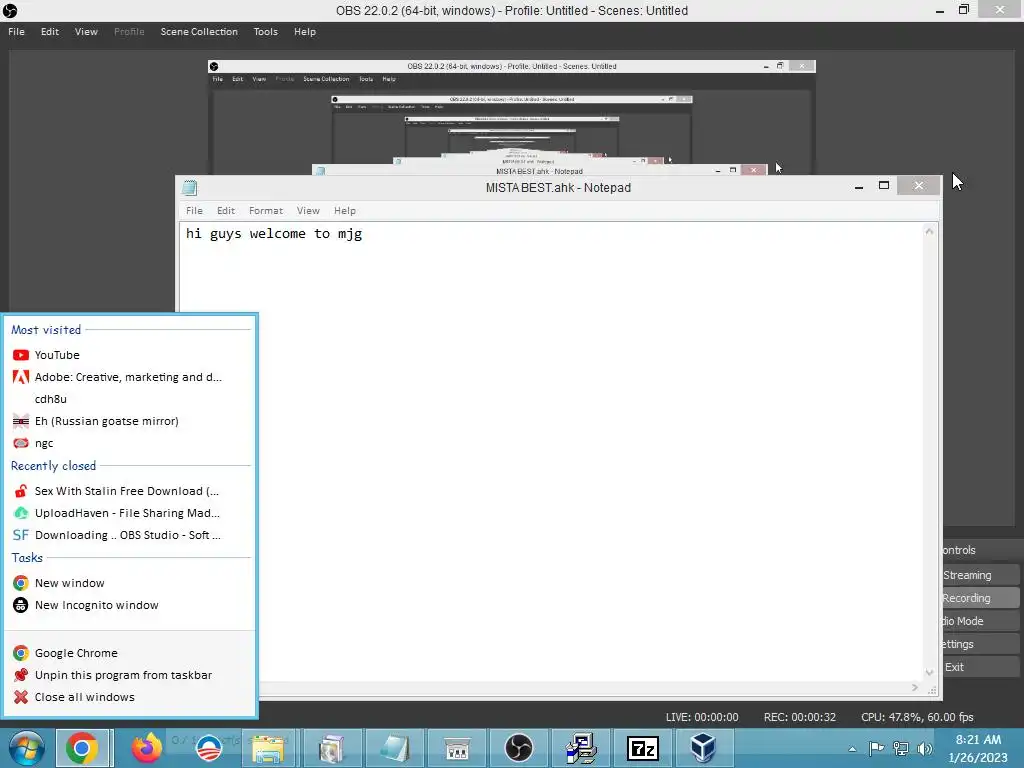Open Notepad's Help menu
Image resolution: width=1024 pixels, height=768 pixels.
(x=345, y=210)
